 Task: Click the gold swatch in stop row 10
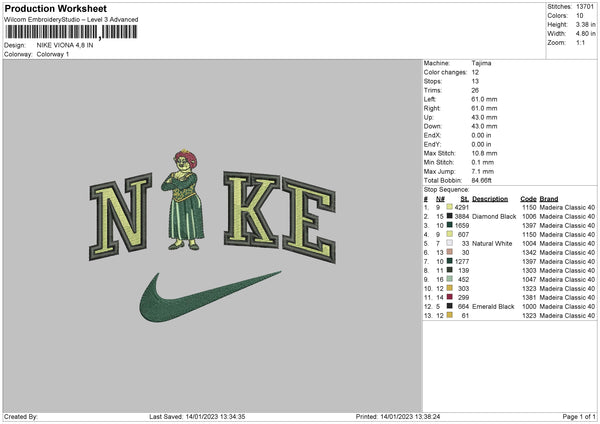coord(450,288)
